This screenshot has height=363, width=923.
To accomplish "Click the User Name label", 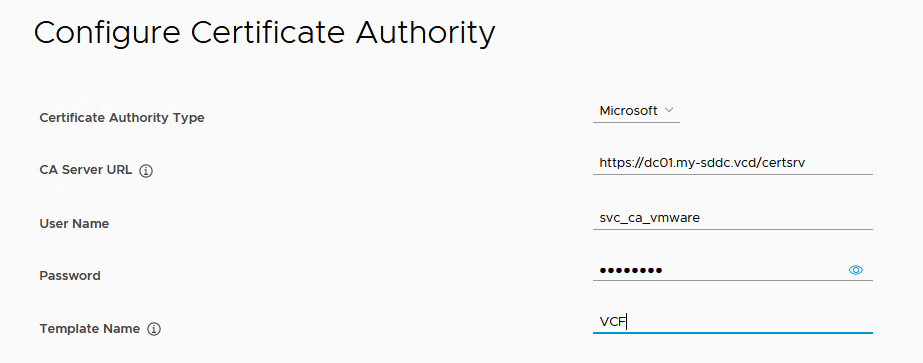I will click(x=74, y=224).
